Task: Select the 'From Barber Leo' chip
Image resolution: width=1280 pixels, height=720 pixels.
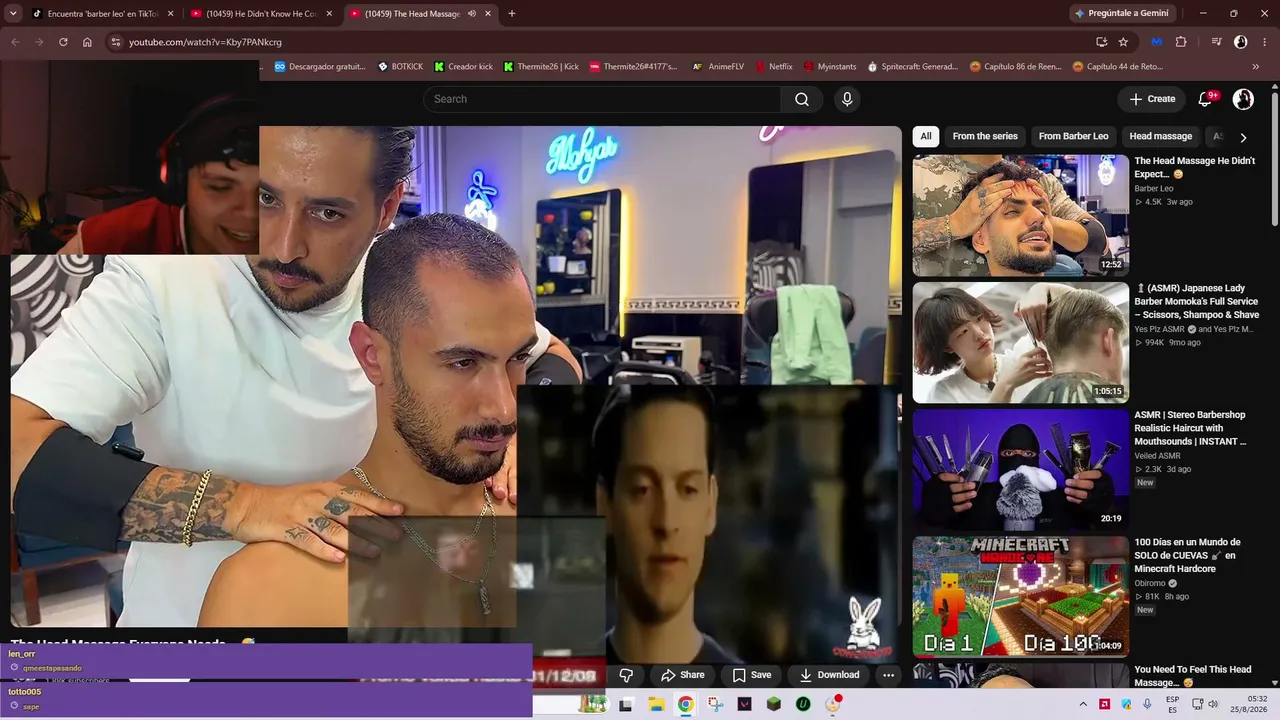Action: point(1073,136)
